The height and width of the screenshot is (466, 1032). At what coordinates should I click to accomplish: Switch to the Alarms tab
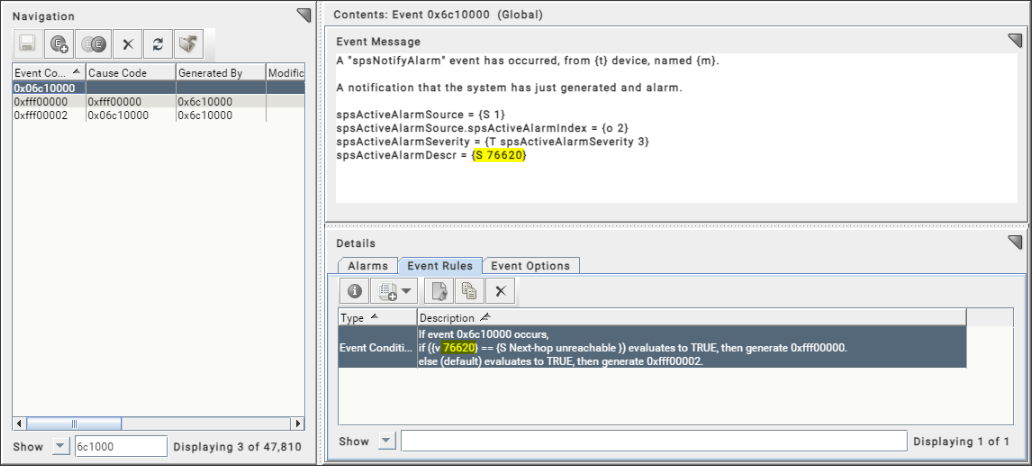tap(367, 266)
